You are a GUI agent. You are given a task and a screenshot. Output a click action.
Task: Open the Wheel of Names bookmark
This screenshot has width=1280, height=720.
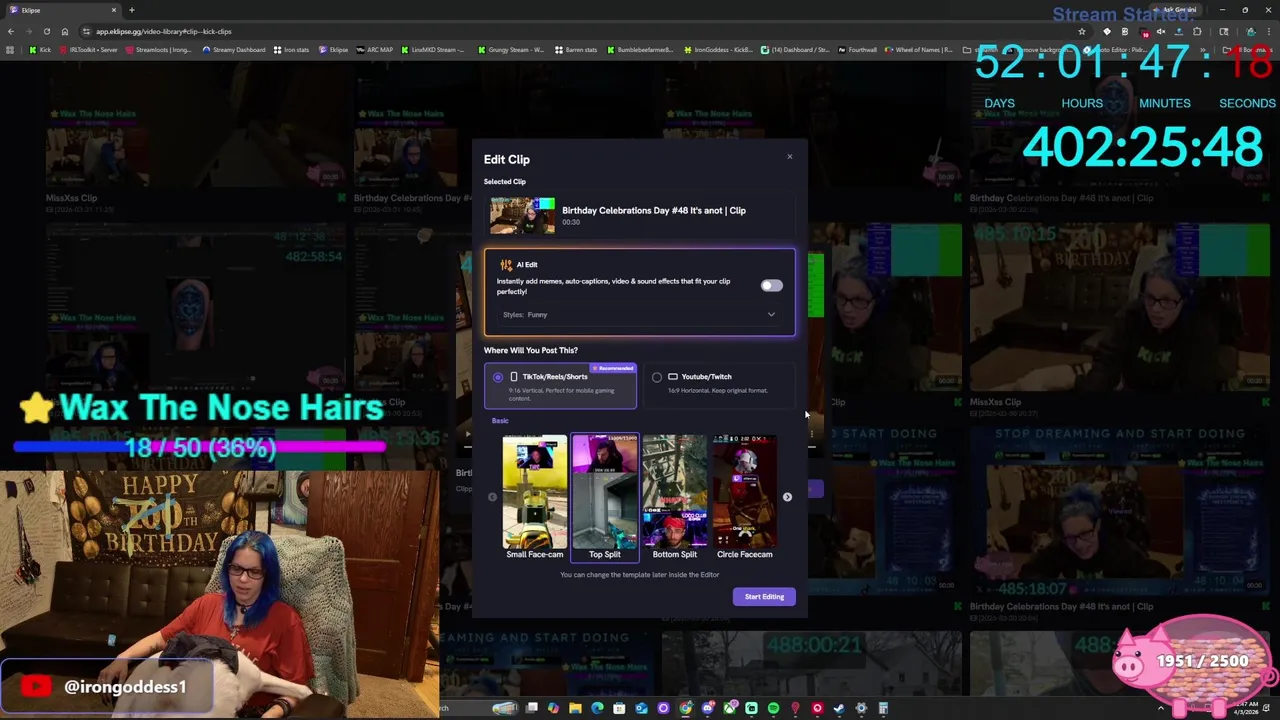coord(918,50)
